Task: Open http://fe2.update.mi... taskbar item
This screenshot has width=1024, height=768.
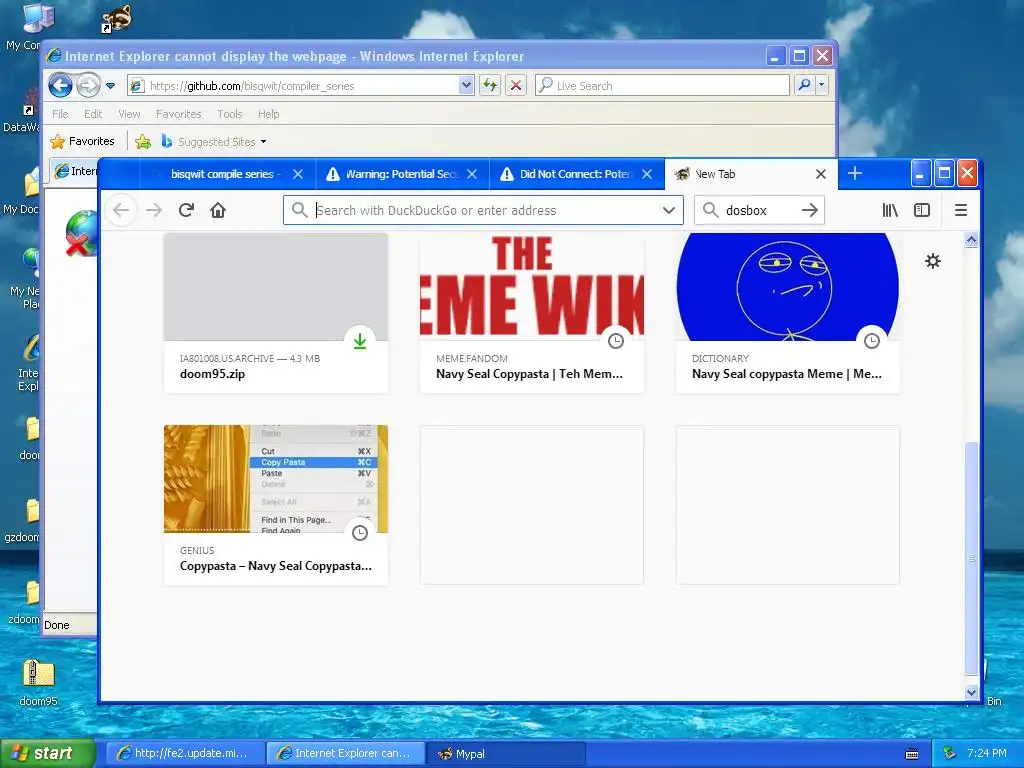Action: coord(186,753)
